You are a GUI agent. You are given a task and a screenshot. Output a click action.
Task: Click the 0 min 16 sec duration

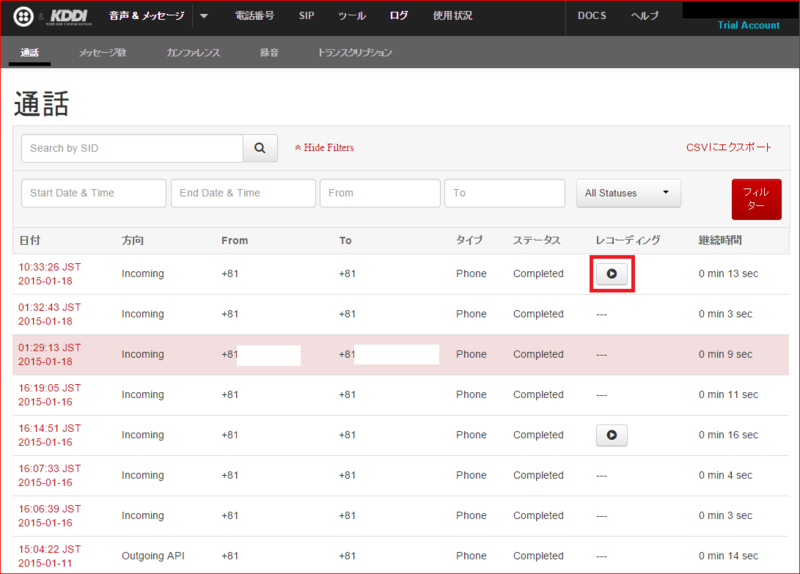[729, 435]
